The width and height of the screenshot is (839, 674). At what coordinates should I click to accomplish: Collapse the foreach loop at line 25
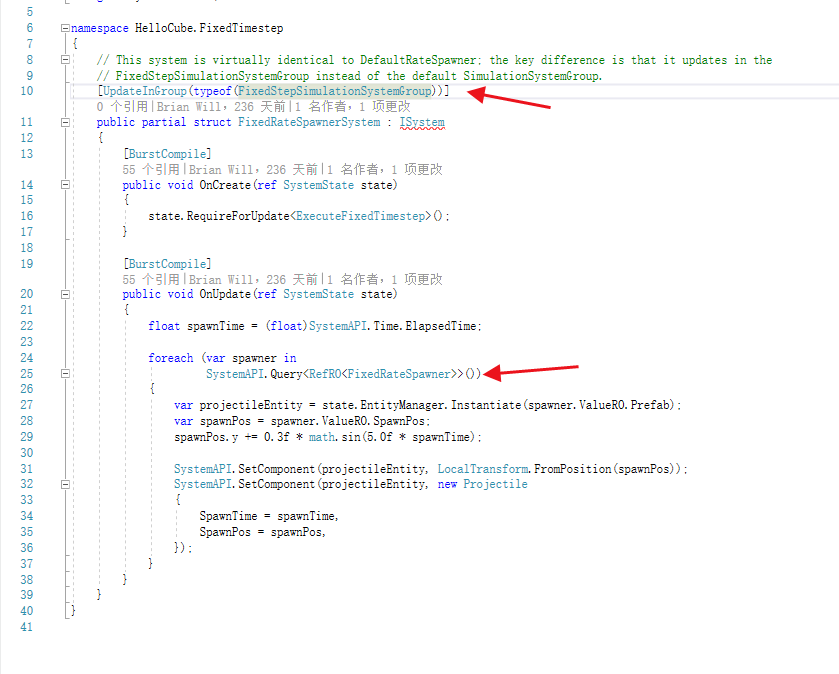(x=65, y=374)
